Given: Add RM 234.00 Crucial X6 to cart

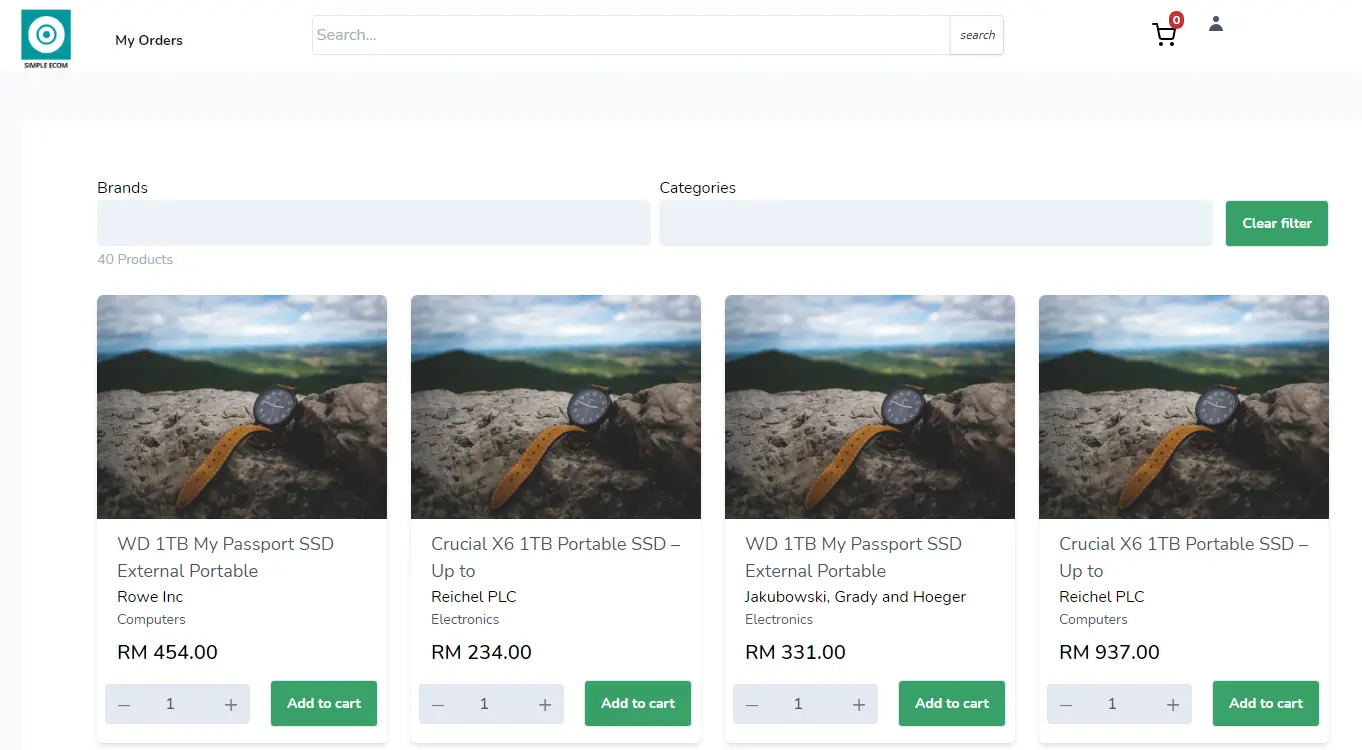Looking at the screenshot, I should point(638,703).
